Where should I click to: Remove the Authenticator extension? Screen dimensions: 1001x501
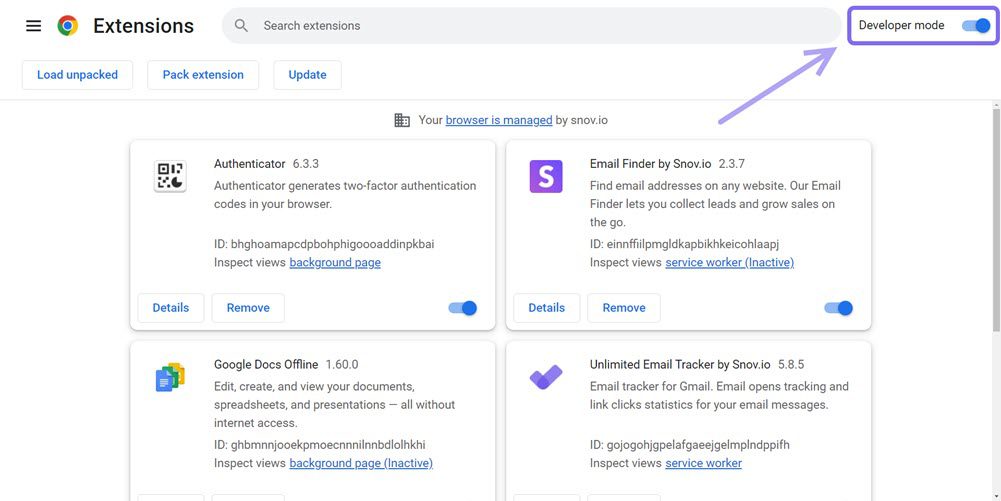(248, 308)
